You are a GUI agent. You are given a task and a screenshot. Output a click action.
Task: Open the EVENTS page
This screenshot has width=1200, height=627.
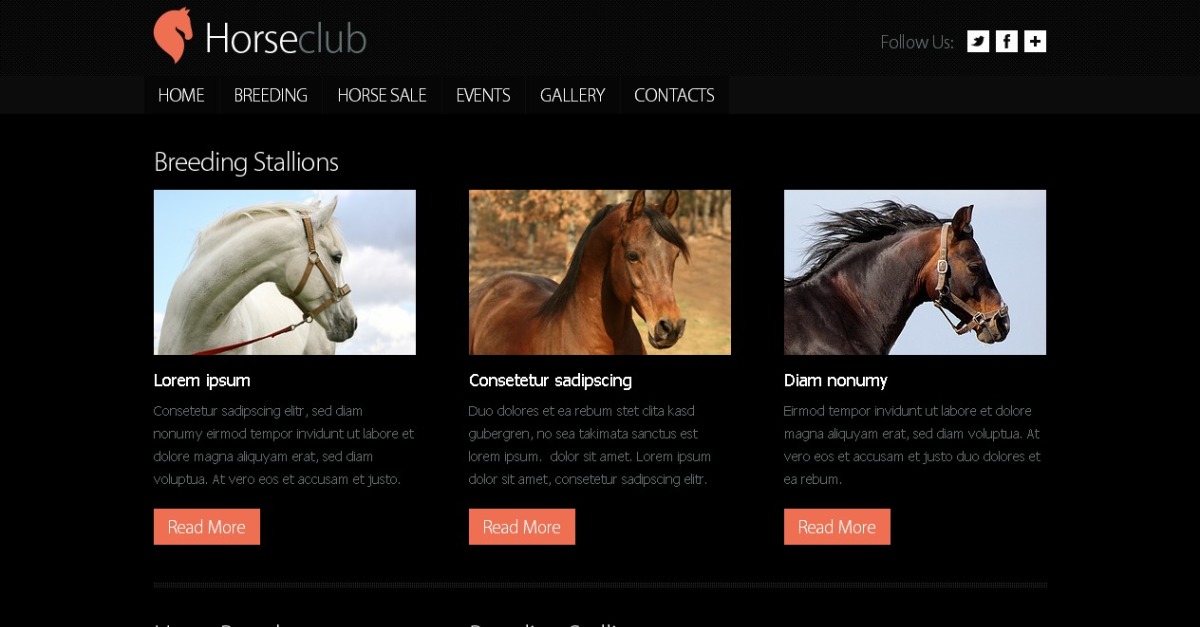(483, 95)
